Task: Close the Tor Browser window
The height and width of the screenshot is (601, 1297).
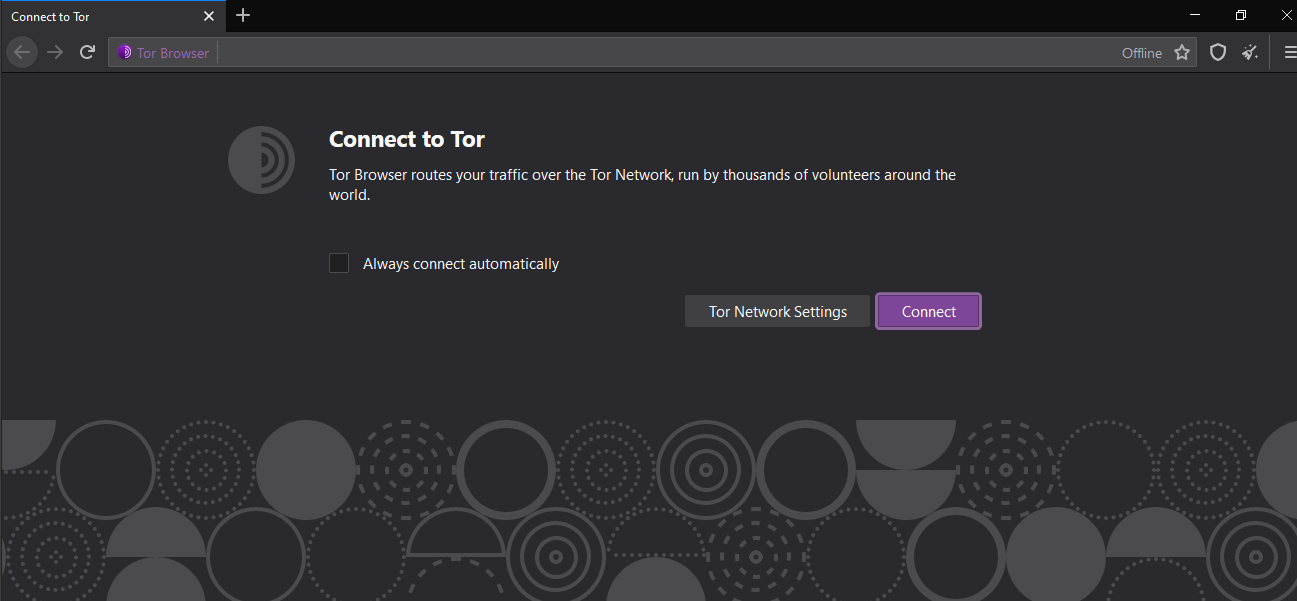Action: tap(1286, 15)
